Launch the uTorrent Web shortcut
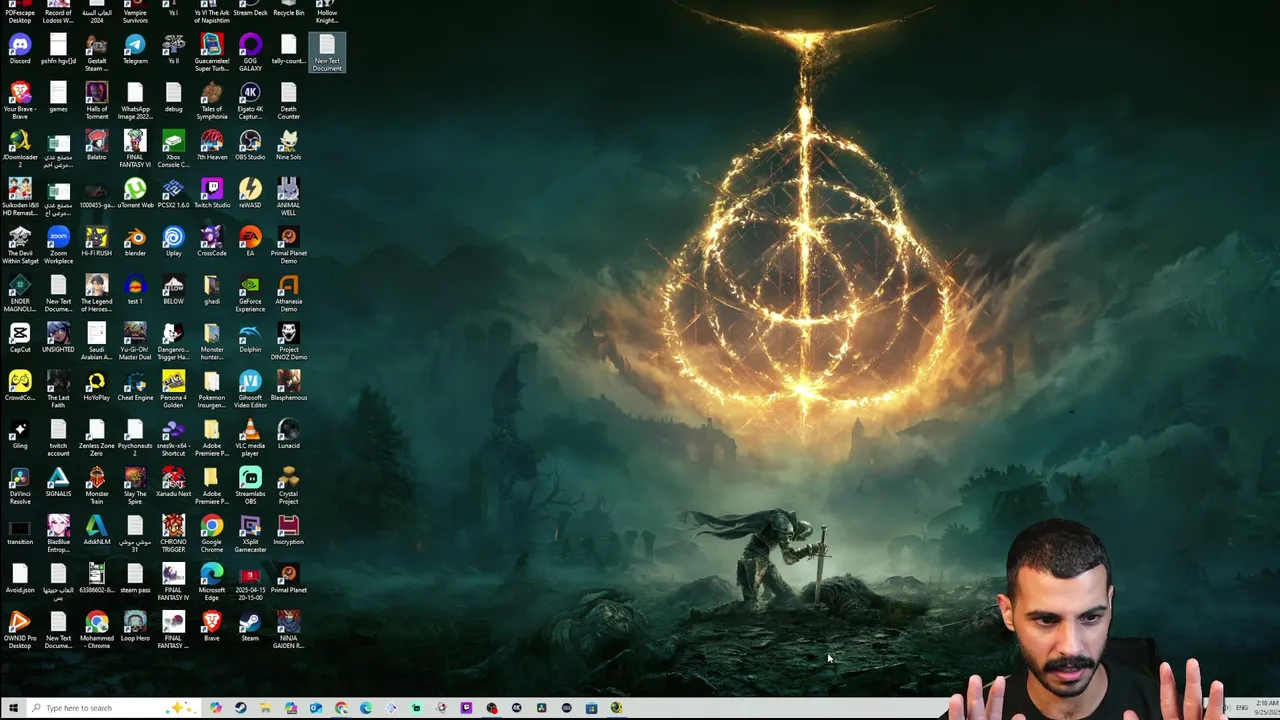1280x720 pixels. click(135, 193)
